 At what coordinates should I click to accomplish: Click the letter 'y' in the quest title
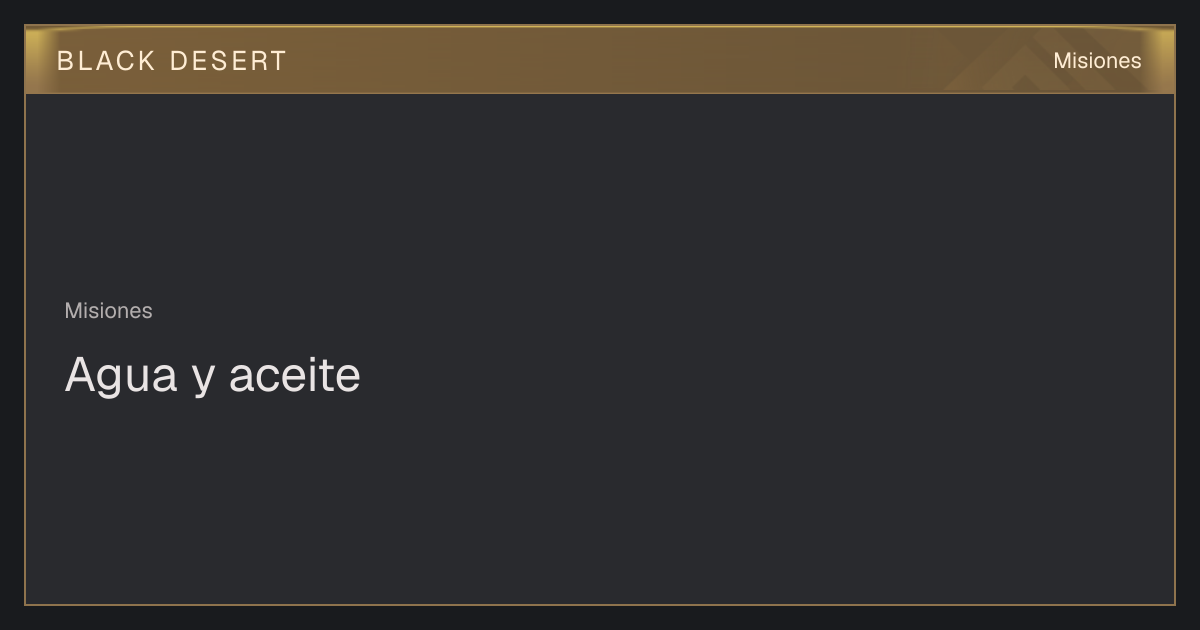coord(203,380)
